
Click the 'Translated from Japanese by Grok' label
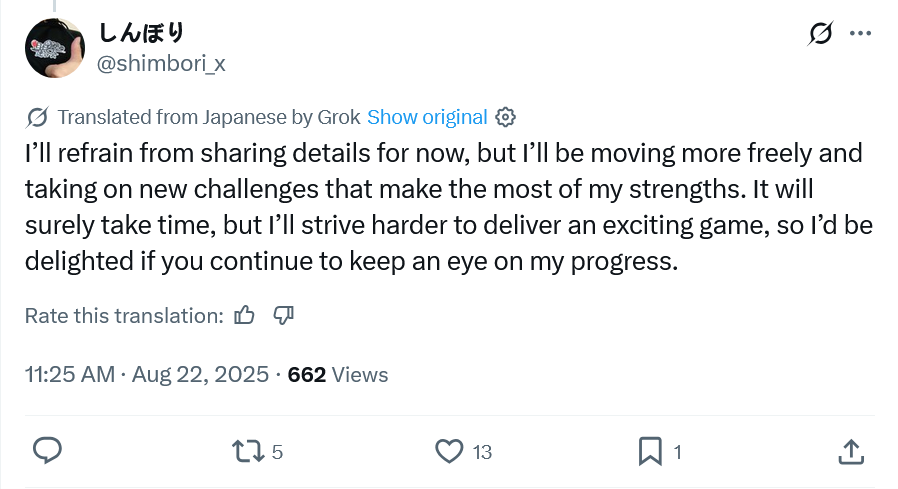209,117
